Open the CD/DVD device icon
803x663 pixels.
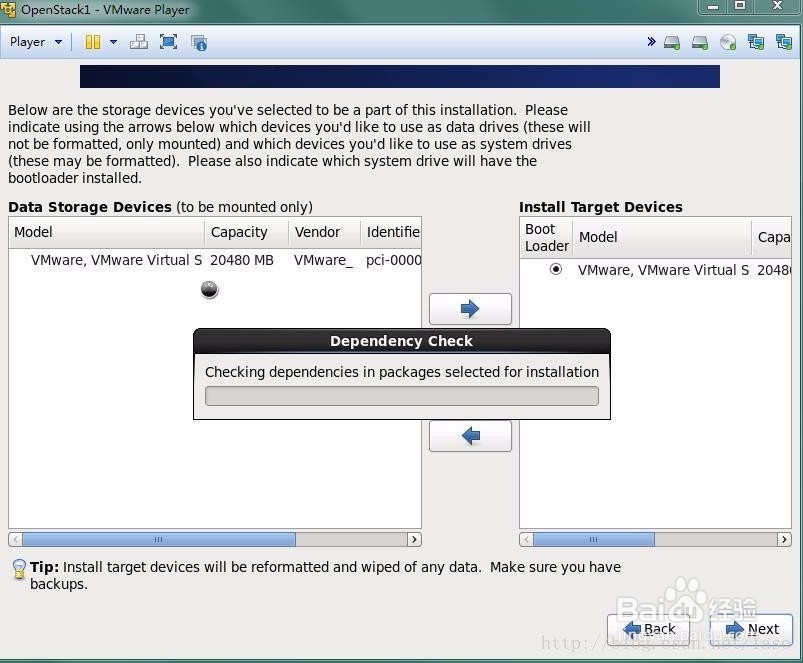tap(726, 42)
